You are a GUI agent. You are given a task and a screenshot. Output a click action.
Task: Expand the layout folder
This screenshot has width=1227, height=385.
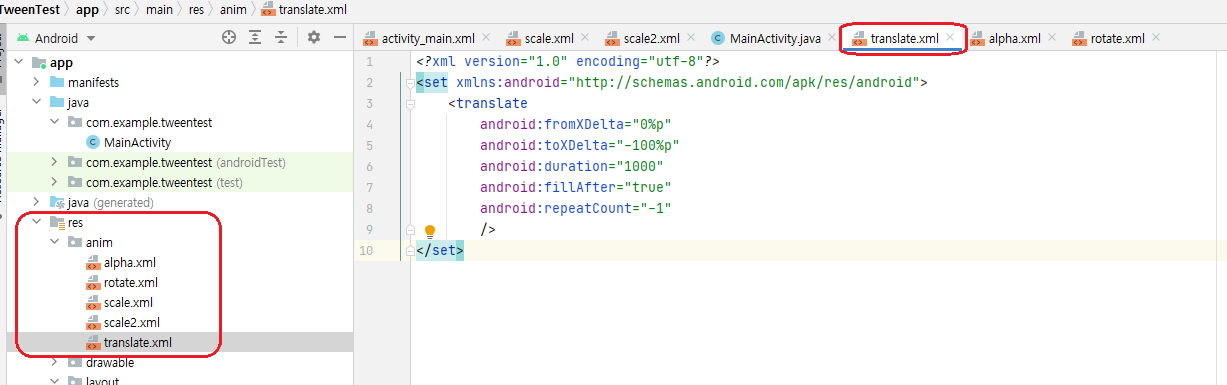point(55,380)
